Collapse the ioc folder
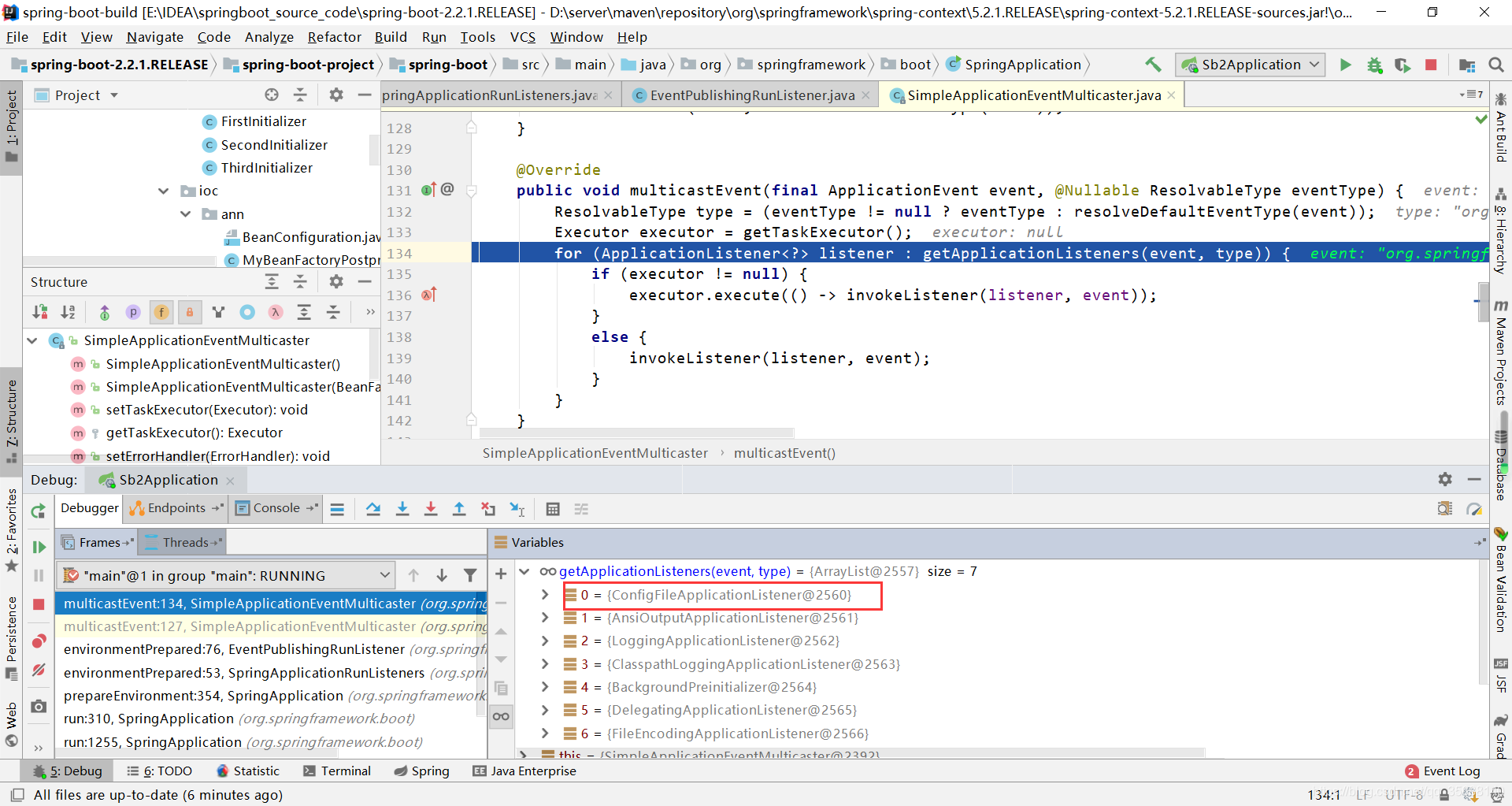This screenshot has width=1512, height=806. pyautogui.click(x=163, y=191)
